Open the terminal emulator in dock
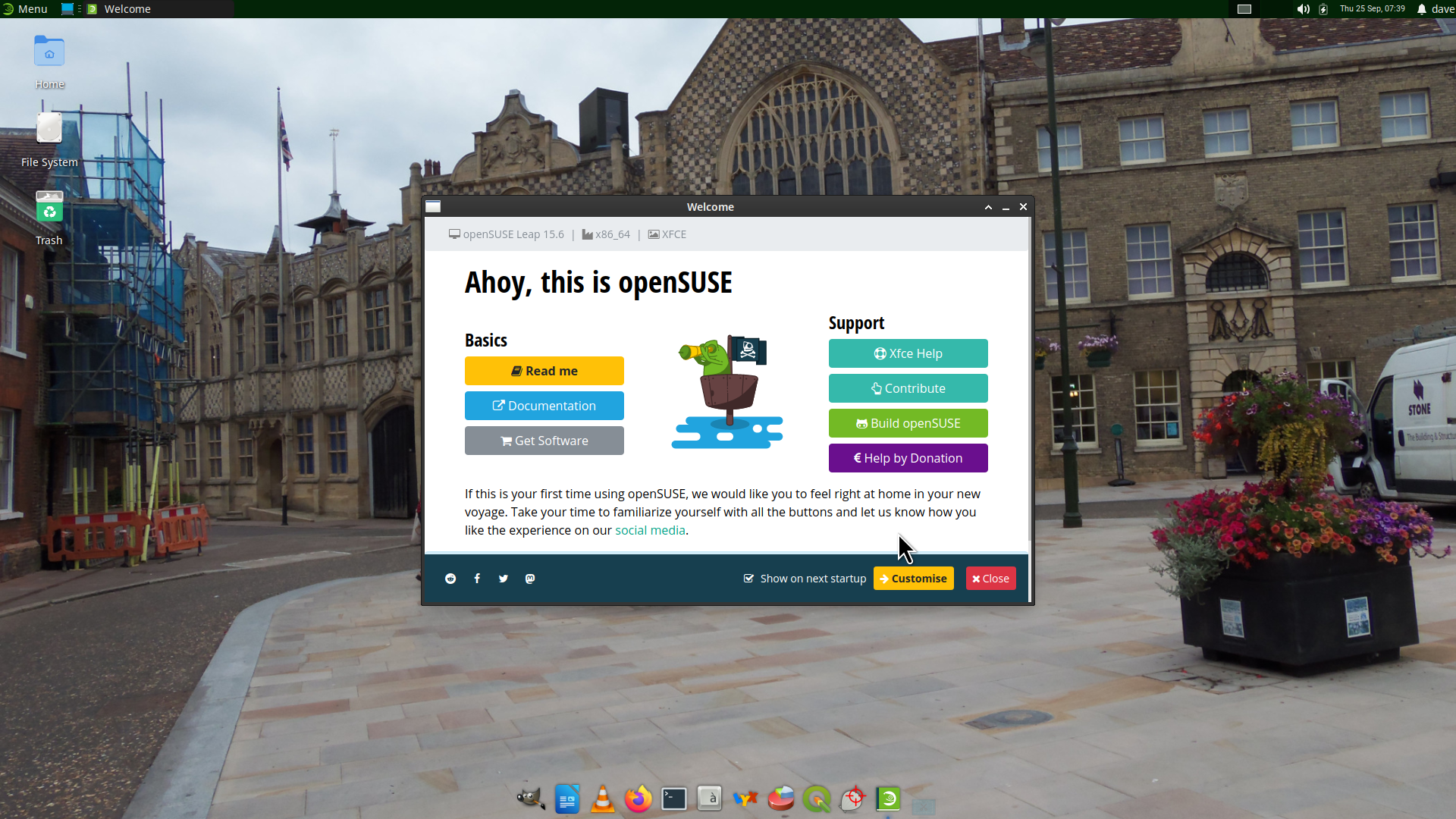This screenshot has width=1456, height=819. coord(674,799)
